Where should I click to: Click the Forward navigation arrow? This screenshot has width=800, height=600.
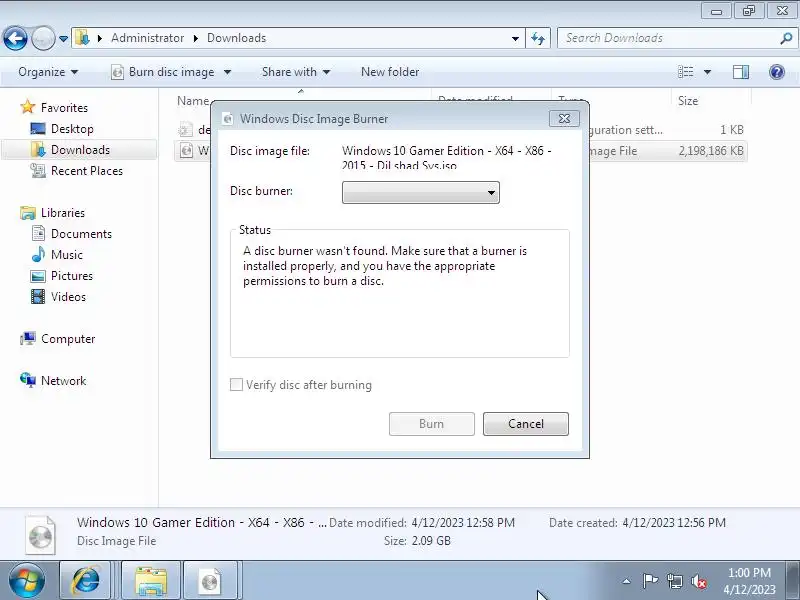point(43,38)
